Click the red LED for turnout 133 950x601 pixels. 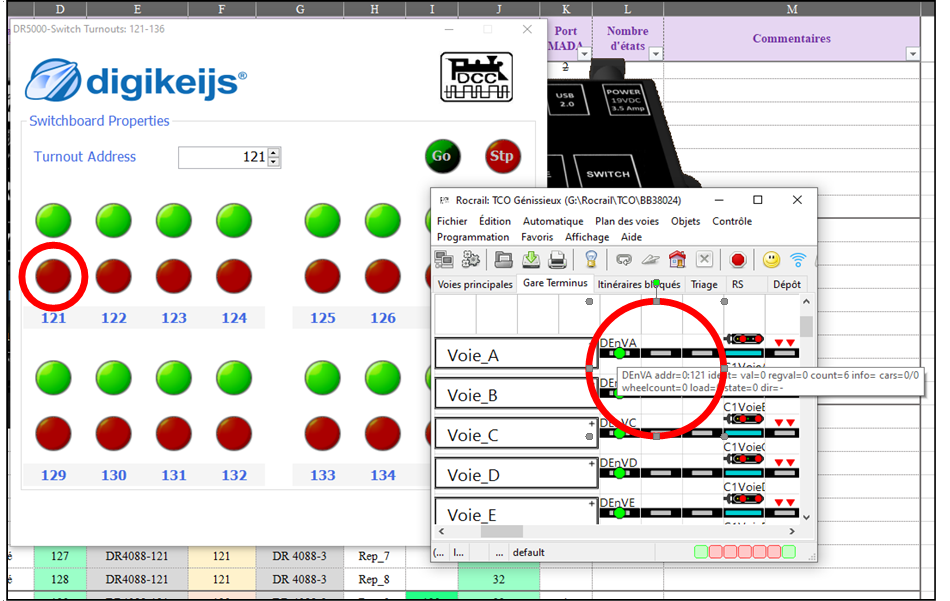pyautogui.click(x=322, y=434)
